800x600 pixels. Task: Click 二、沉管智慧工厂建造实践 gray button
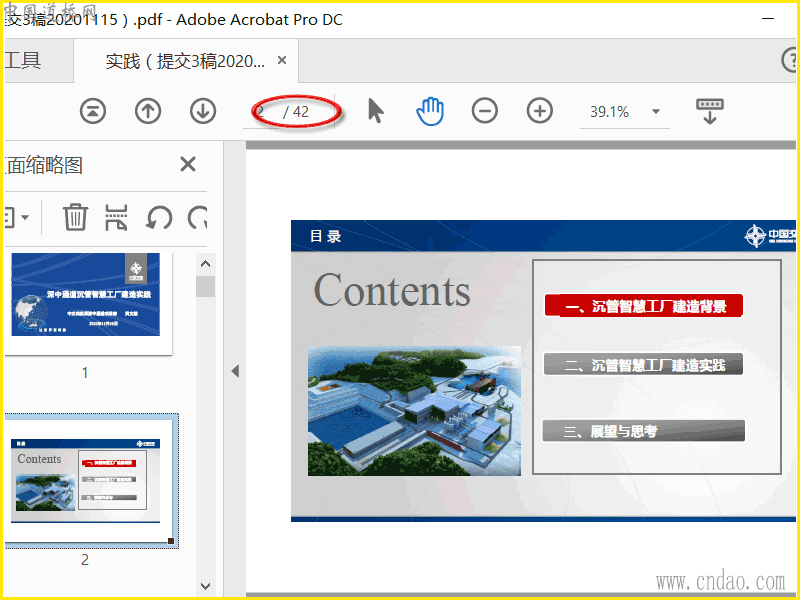click(643, 365)
